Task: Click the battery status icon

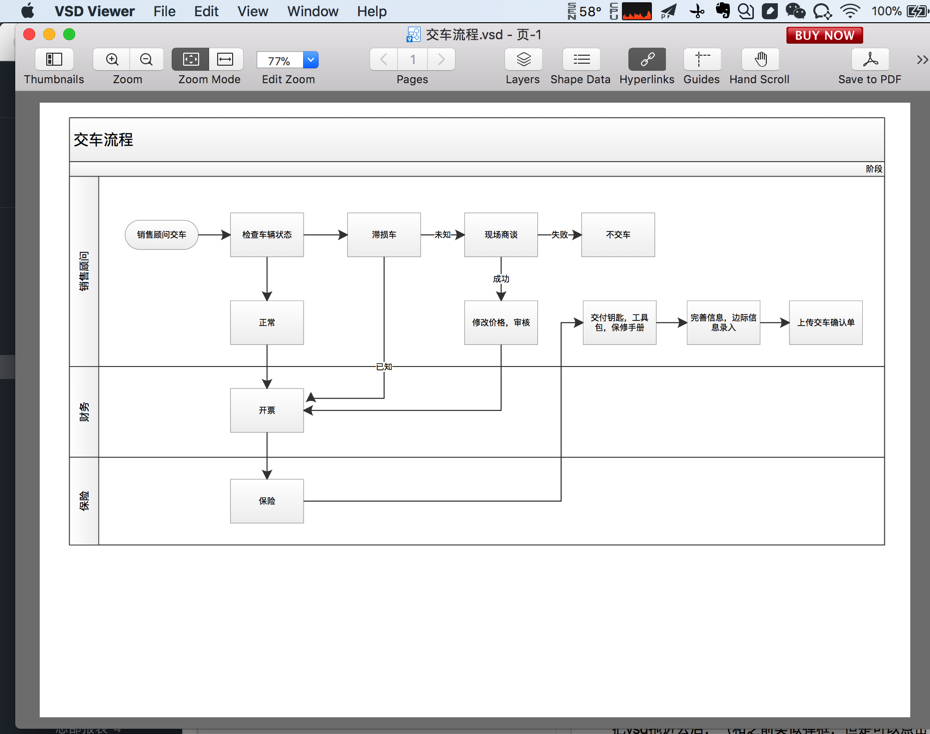Action: coord(916,11)
